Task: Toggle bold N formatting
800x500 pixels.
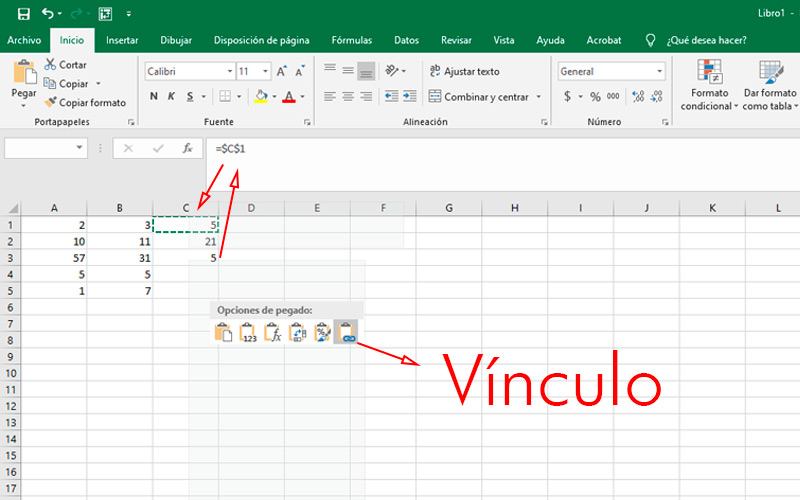Action: pos(154,96)
